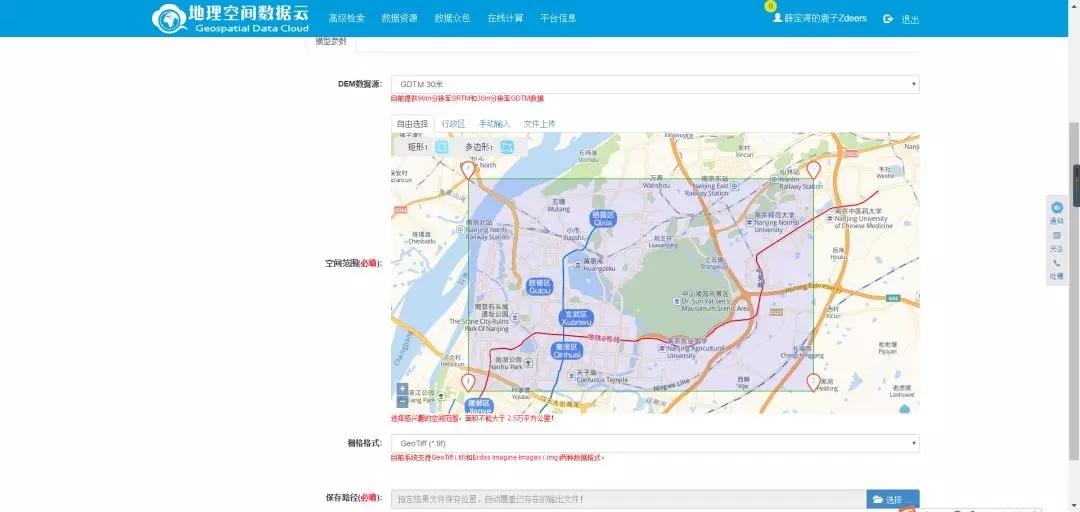Click the 退出 logout link

[x=911, y=19]
